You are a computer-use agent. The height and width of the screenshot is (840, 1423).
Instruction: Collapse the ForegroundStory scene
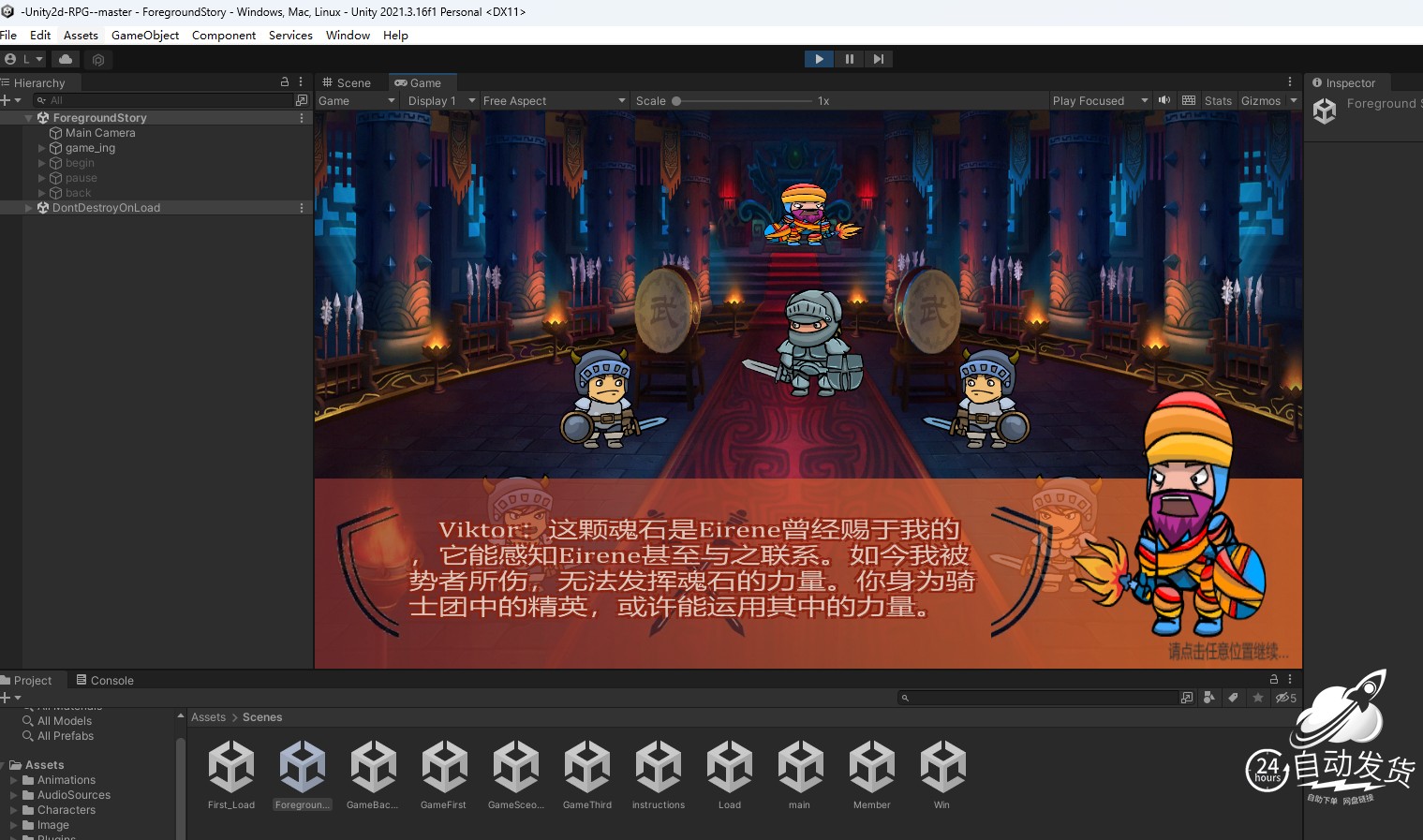pos(29,118)
